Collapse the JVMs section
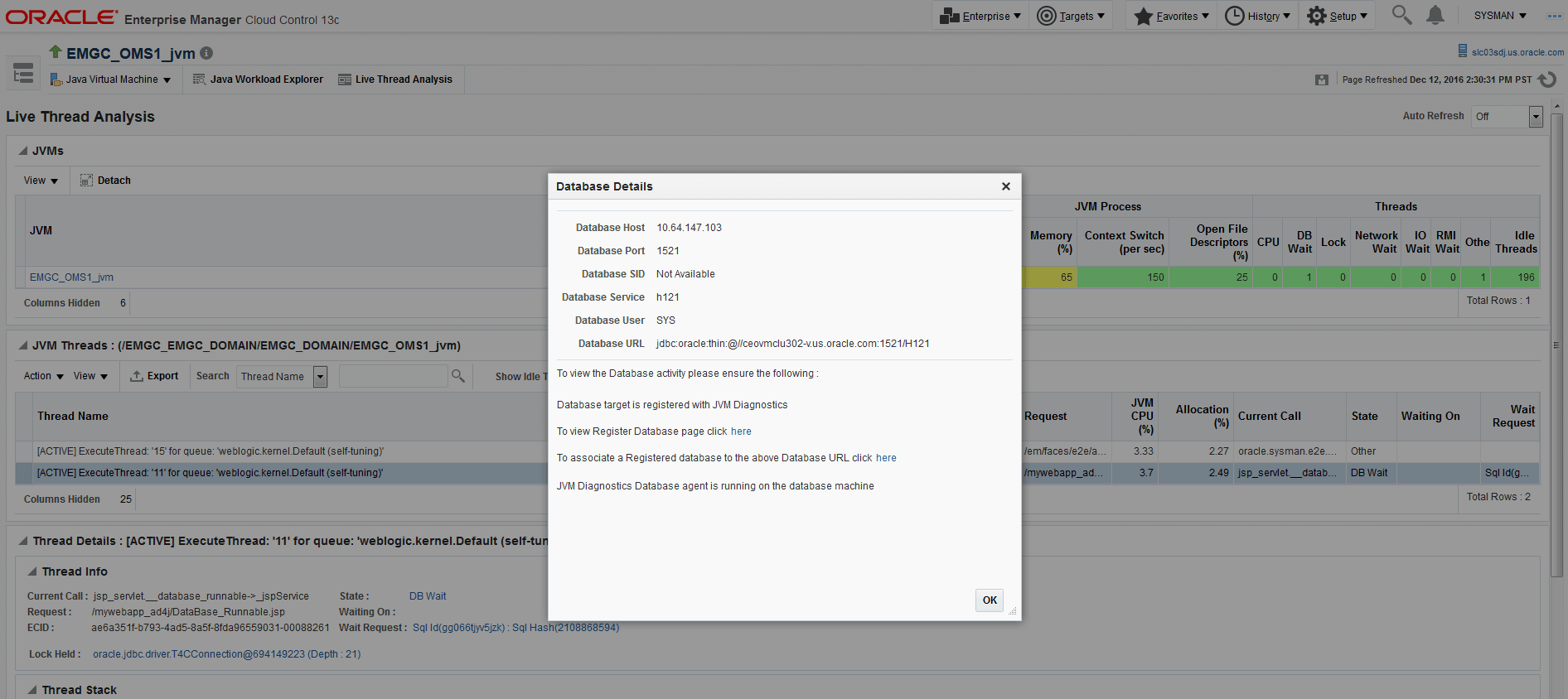Viewport: 1568px width, 699px height. click(23, 152)
